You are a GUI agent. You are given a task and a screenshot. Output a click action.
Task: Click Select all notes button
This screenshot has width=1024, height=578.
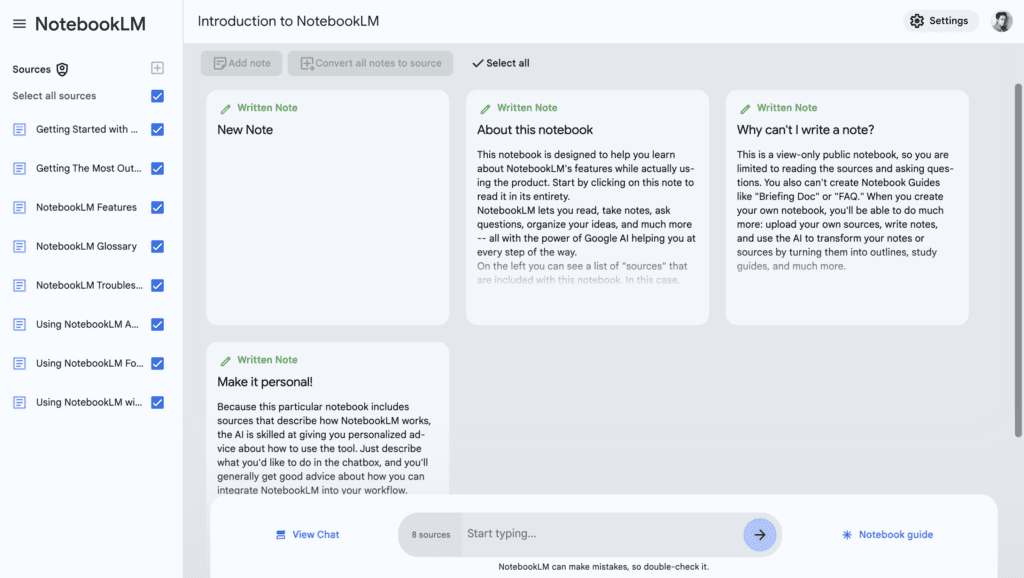point(501,63)
